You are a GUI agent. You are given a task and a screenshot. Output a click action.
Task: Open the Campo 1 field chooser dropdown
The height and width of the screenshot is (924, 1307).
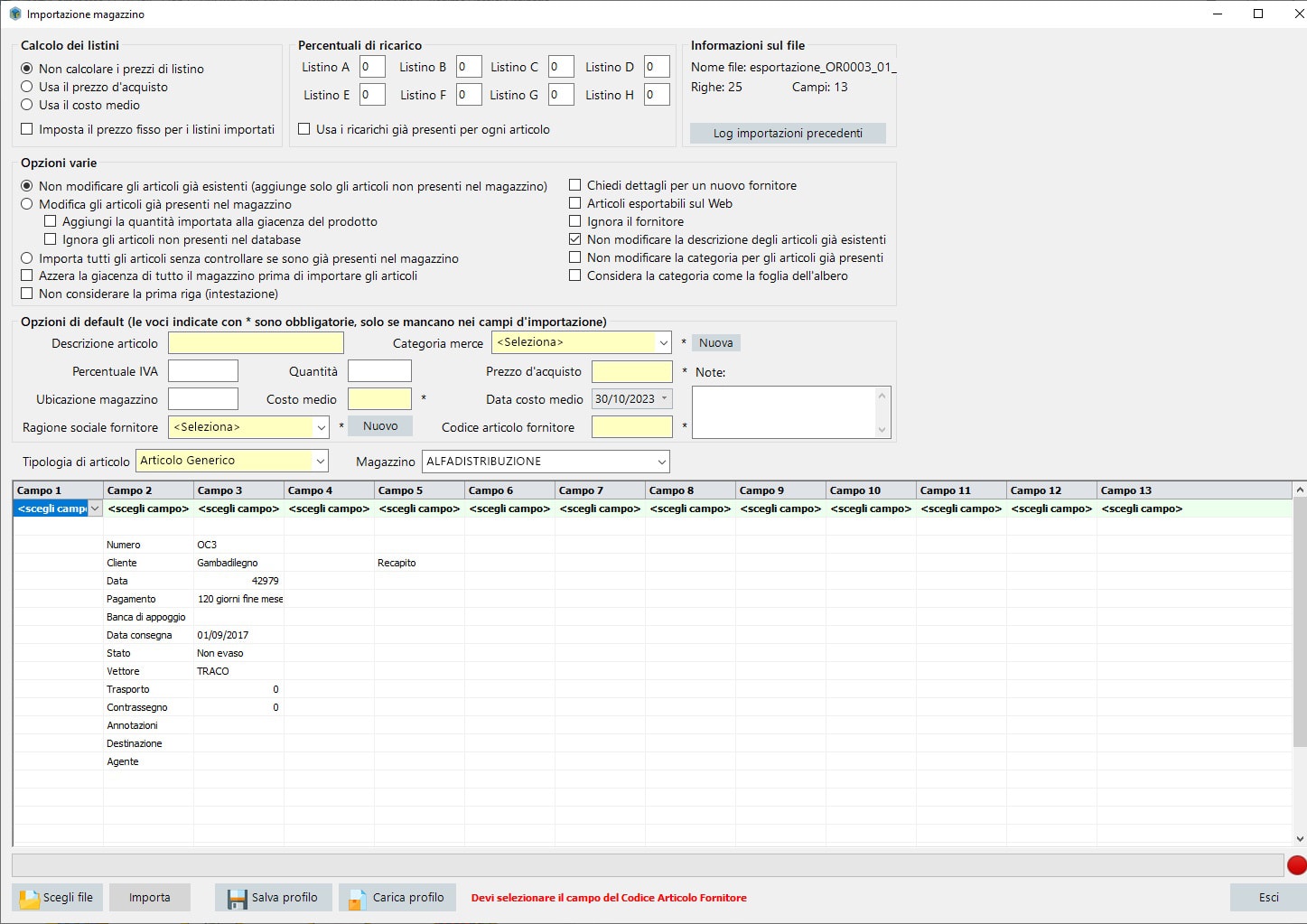[x=95, y=509]
